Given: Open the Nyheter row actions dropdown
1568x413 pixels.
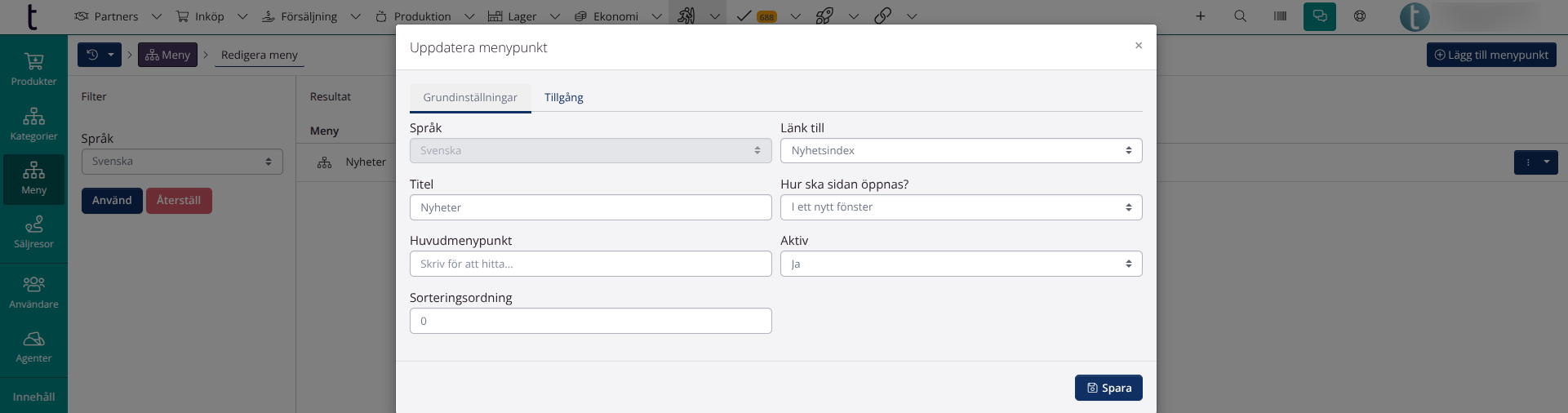Looking at the screenshot, I should click(x=1536, y=162).
